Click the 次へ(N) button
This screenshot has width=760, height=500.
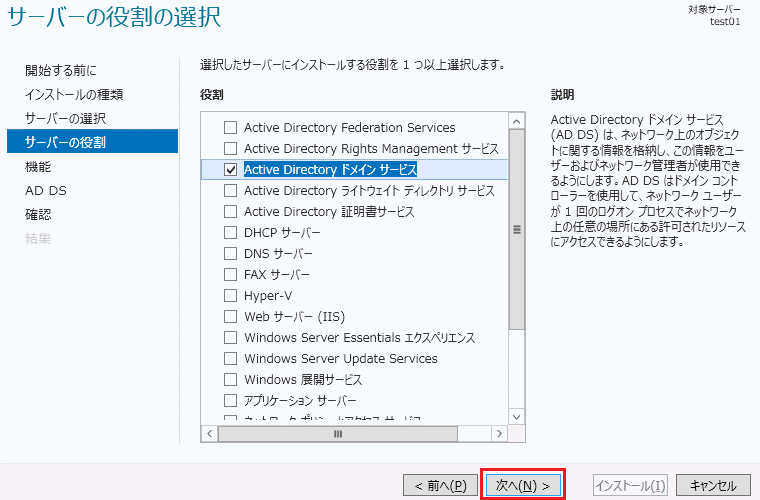click(523, 485)
